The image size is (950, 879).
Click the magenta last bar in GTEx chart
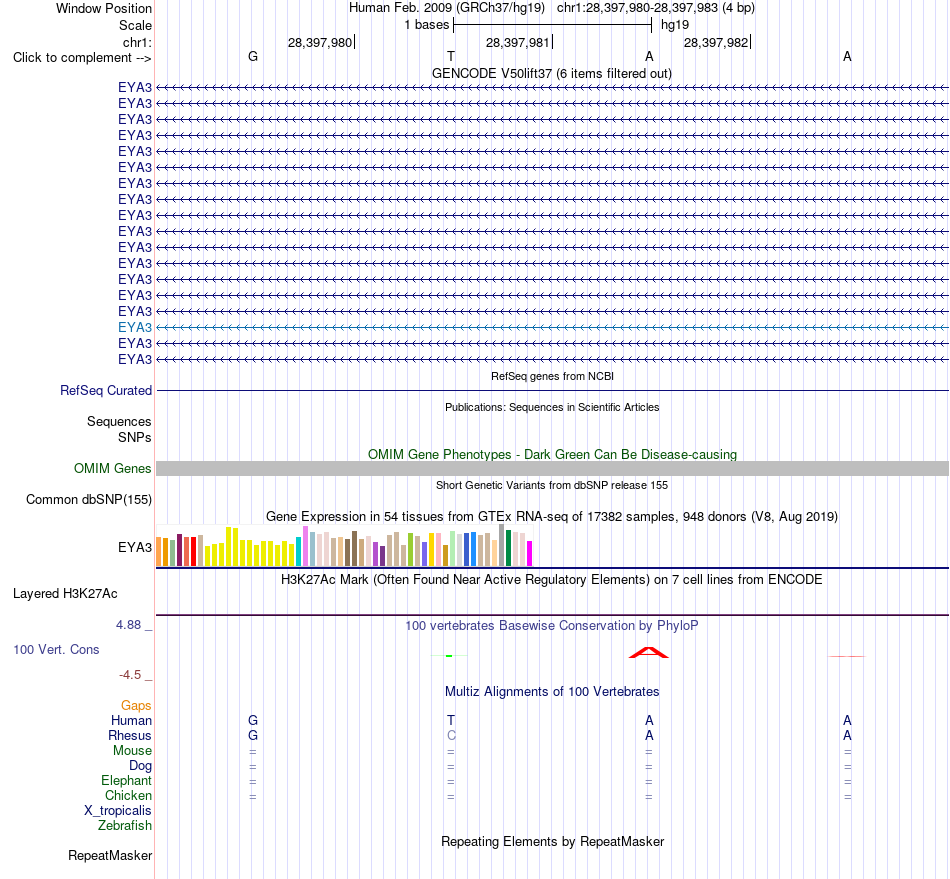point(530,554)
